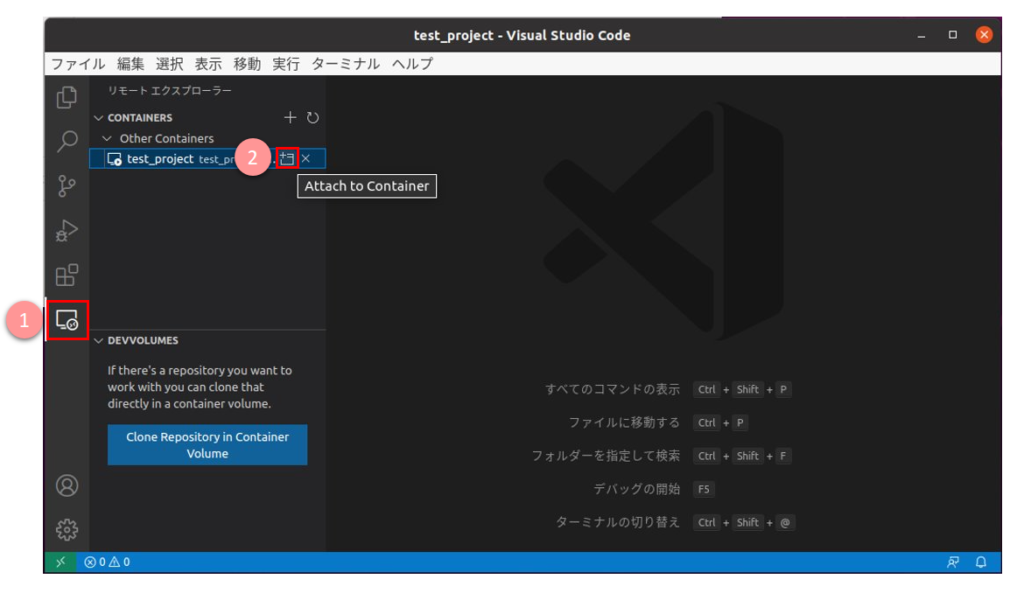The image size is (1024, 593).
Task: Open the Run and Debug view
Action: point(66,230)
